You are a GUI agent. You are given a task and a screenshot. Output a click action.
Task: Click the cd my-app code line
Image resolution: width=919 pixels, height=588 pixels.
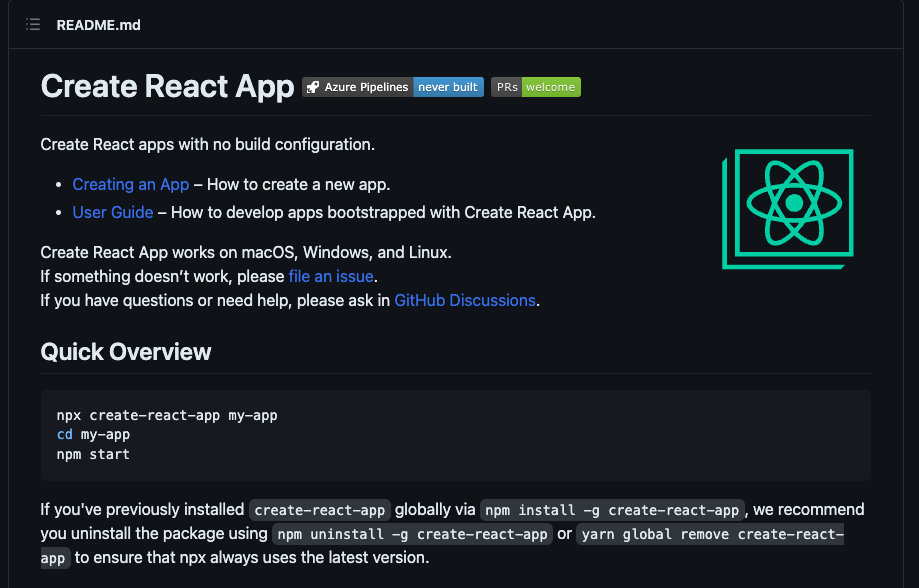tap(93, 434)
